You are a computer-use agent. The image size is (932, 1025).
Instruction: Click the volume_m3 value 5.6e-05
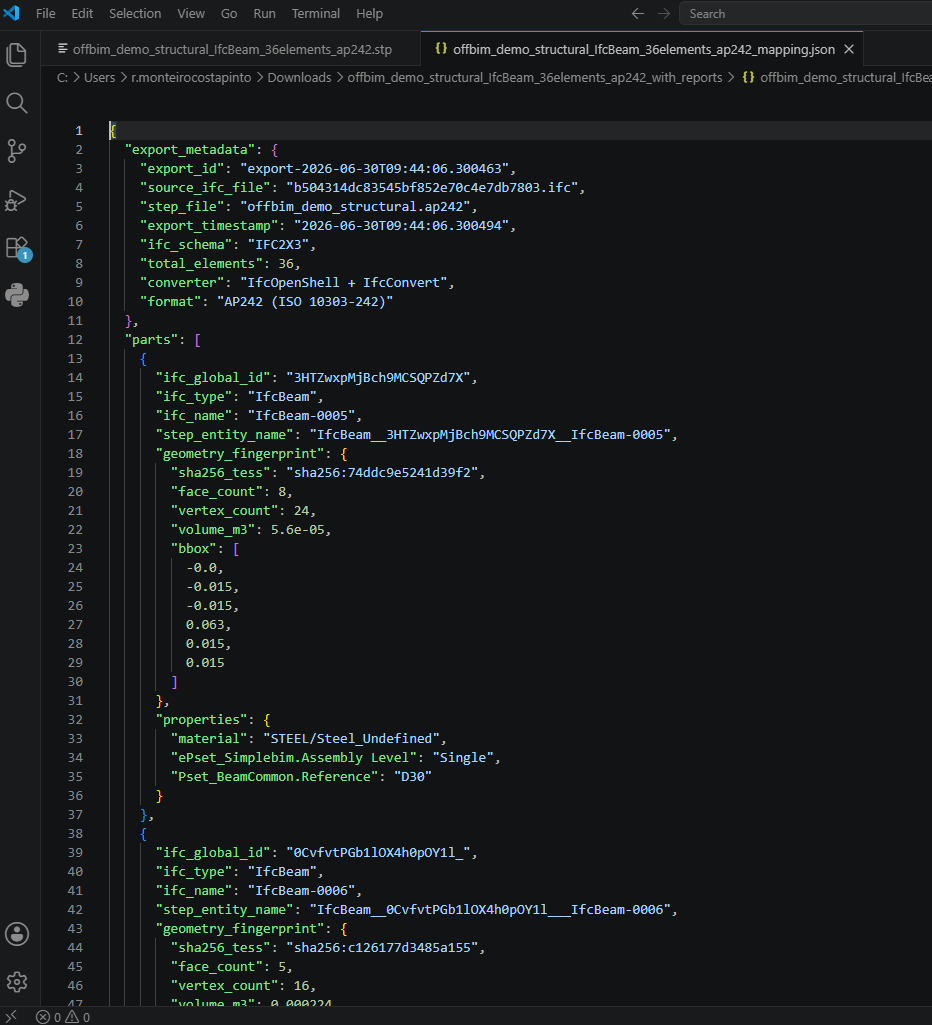pos(297,529)
